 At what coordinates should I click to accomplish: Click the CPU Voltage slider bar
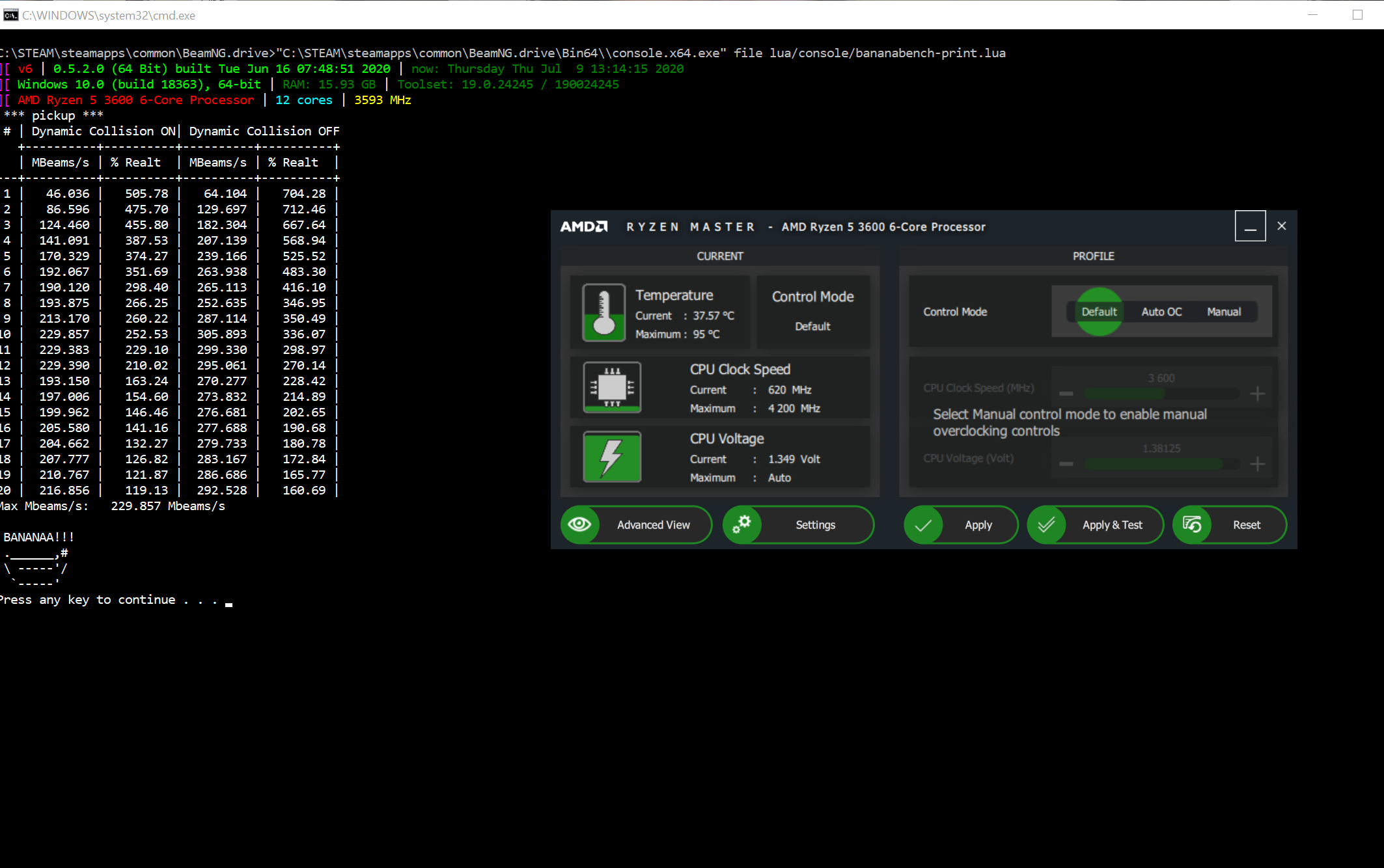tap(1161, 464)
